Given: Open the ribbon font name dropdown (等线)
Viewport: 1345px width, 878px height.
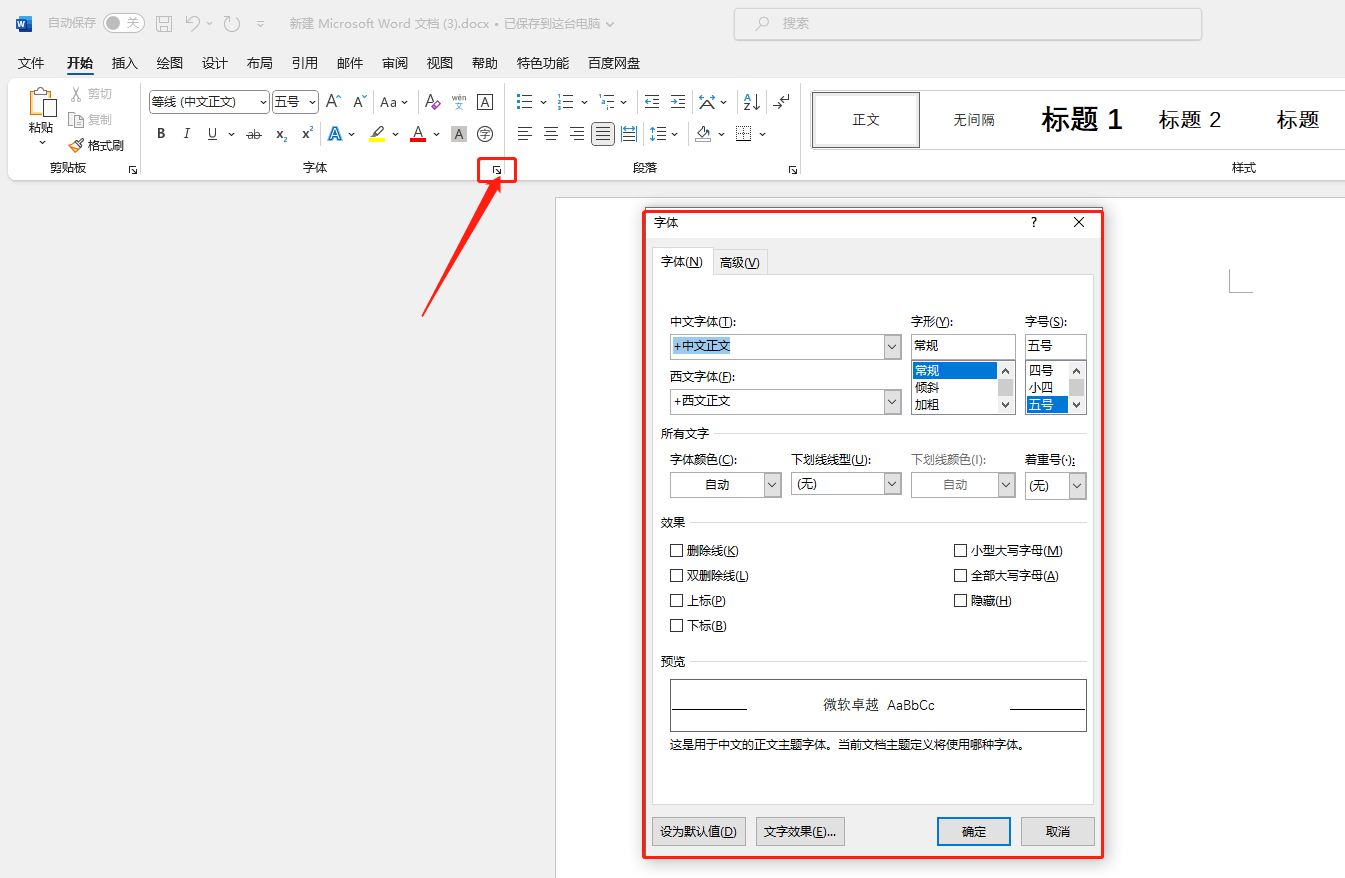Looking at the screenshot, I should click(x=263, y=102).
